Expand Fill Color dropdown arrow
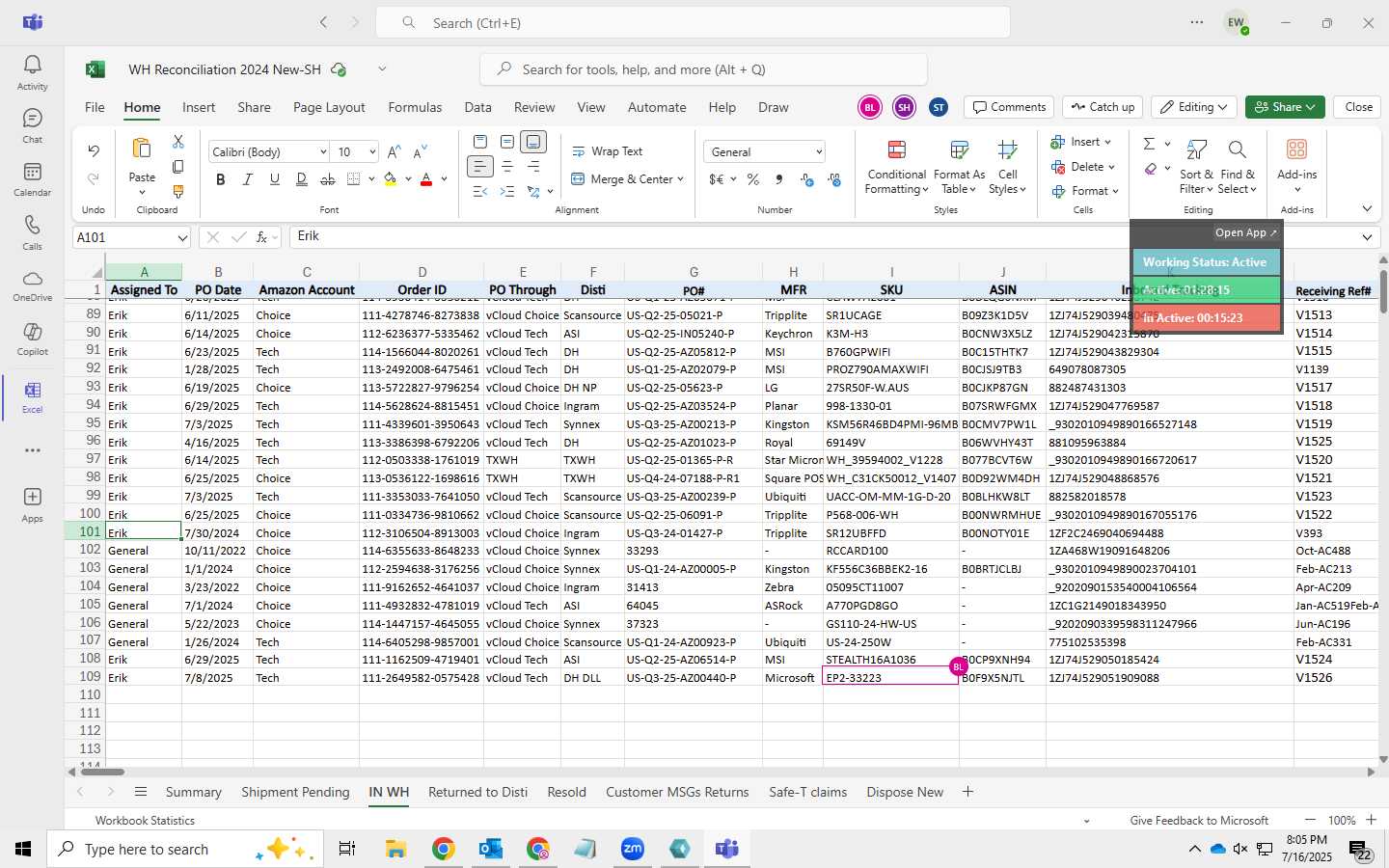This screenshot has width=1389, height=868. click(x=408, y=179)
